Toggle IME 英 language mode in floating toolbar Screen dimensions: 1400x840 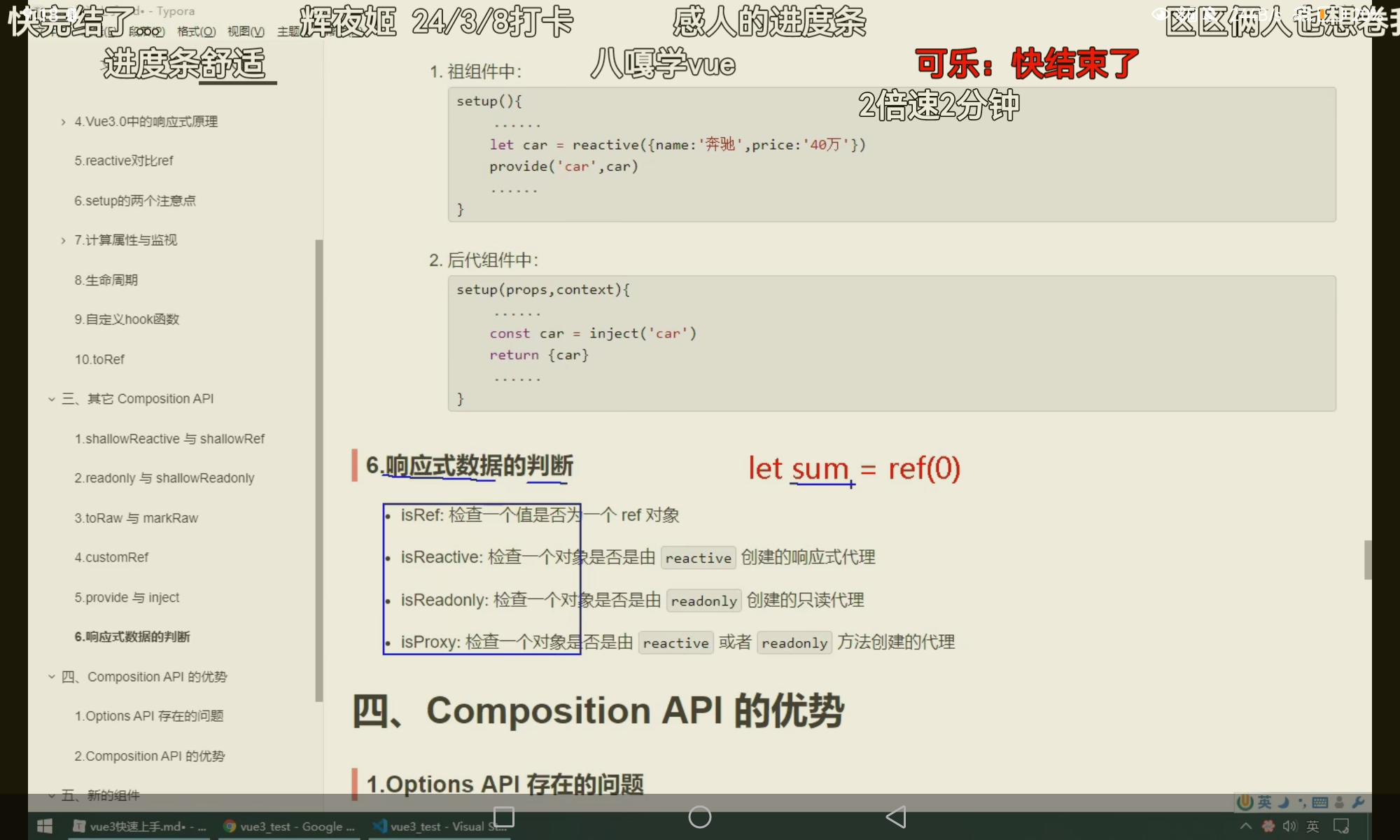(1264, 802)
